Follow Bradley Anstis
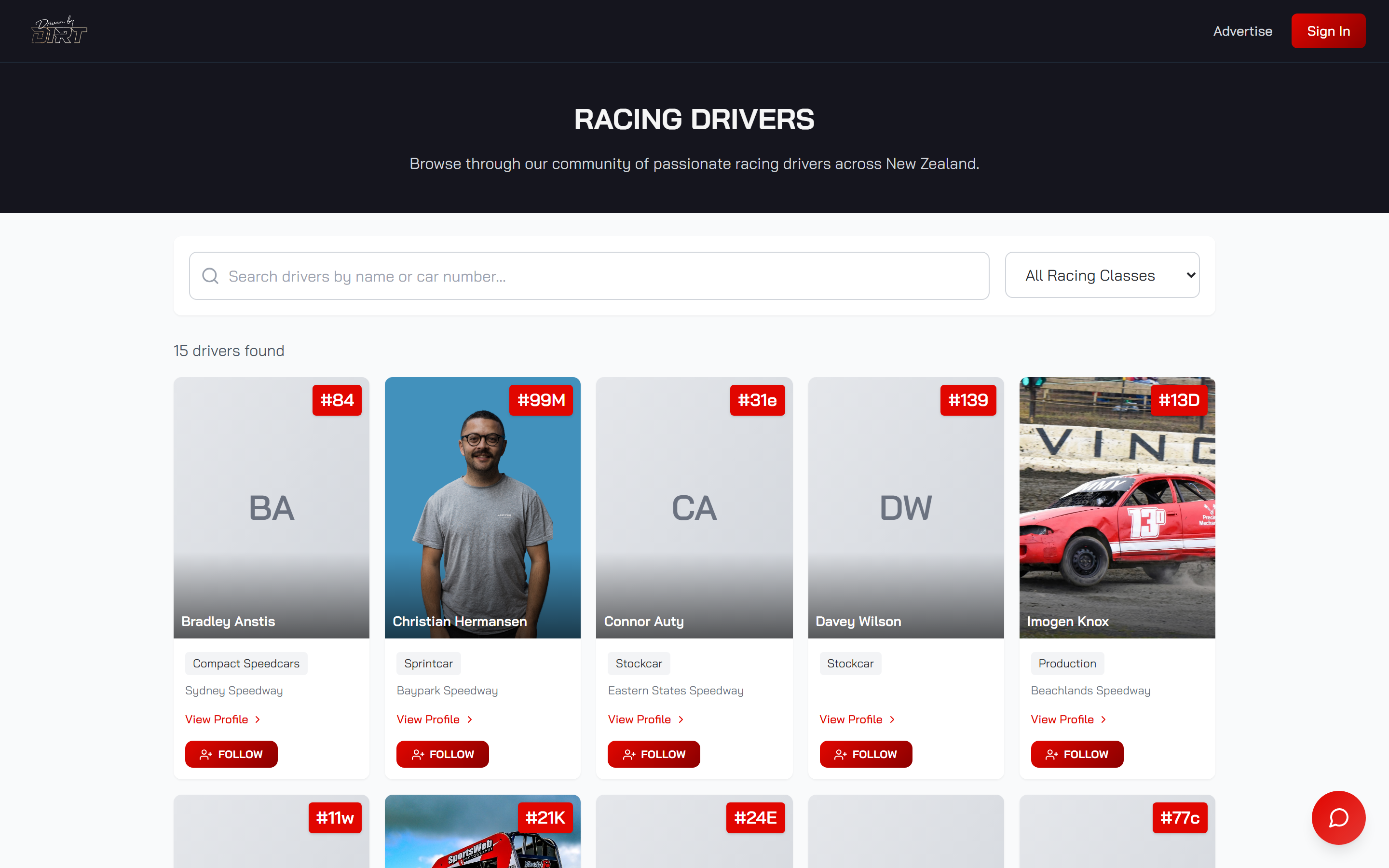 [x=231, y=754]
